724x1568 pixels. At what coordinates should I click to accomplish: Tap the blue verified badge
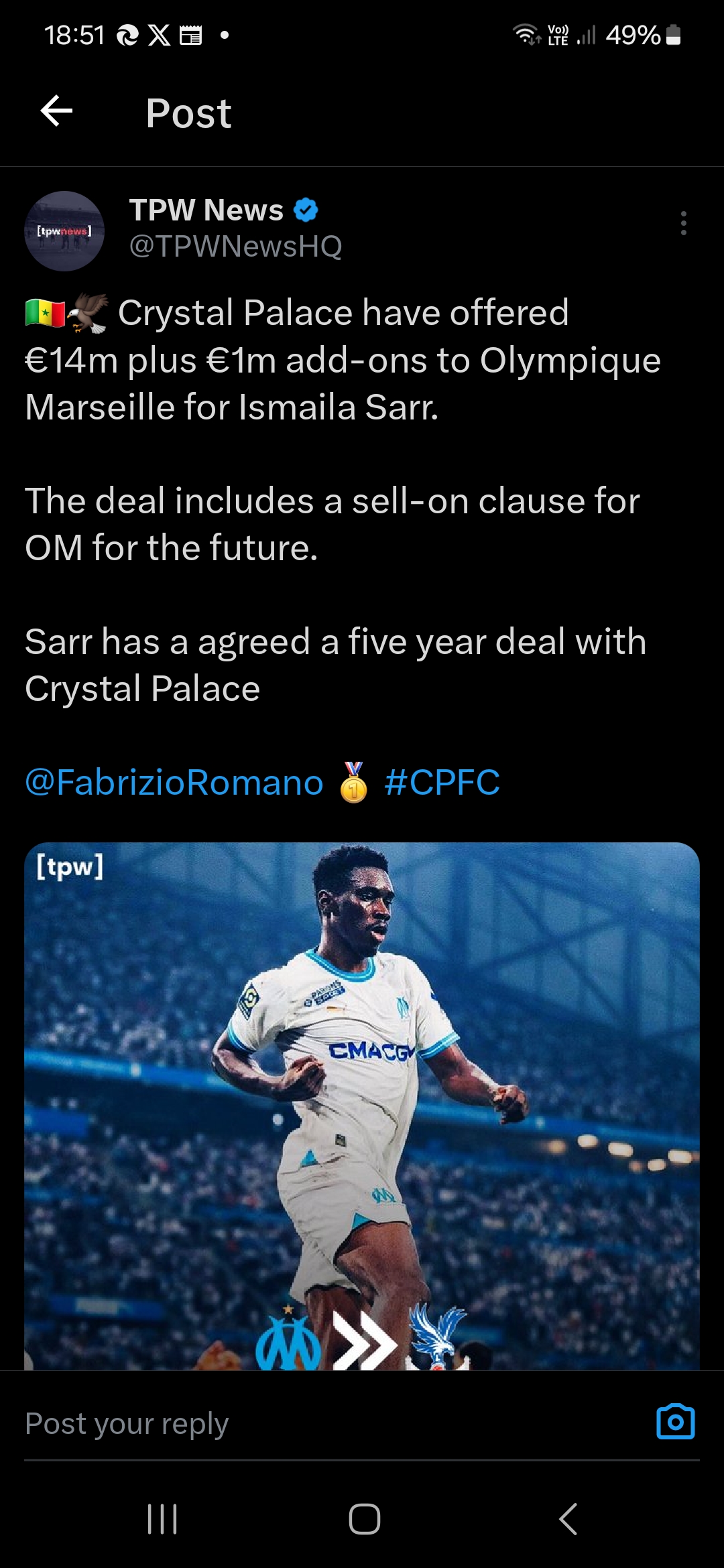[306, 210]
